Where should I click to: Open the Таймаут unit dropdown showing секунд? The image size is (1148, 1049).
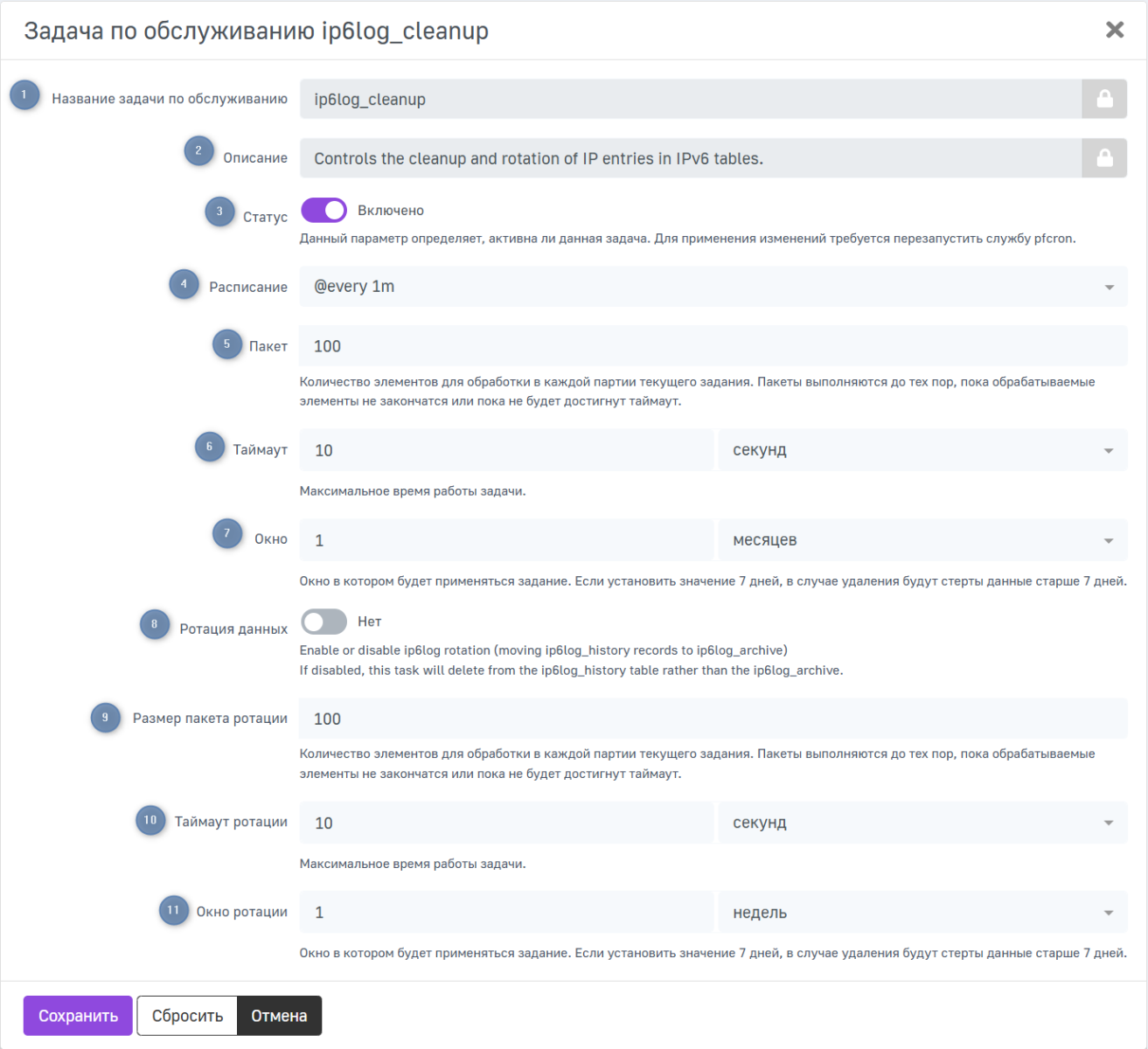[922, 450]
